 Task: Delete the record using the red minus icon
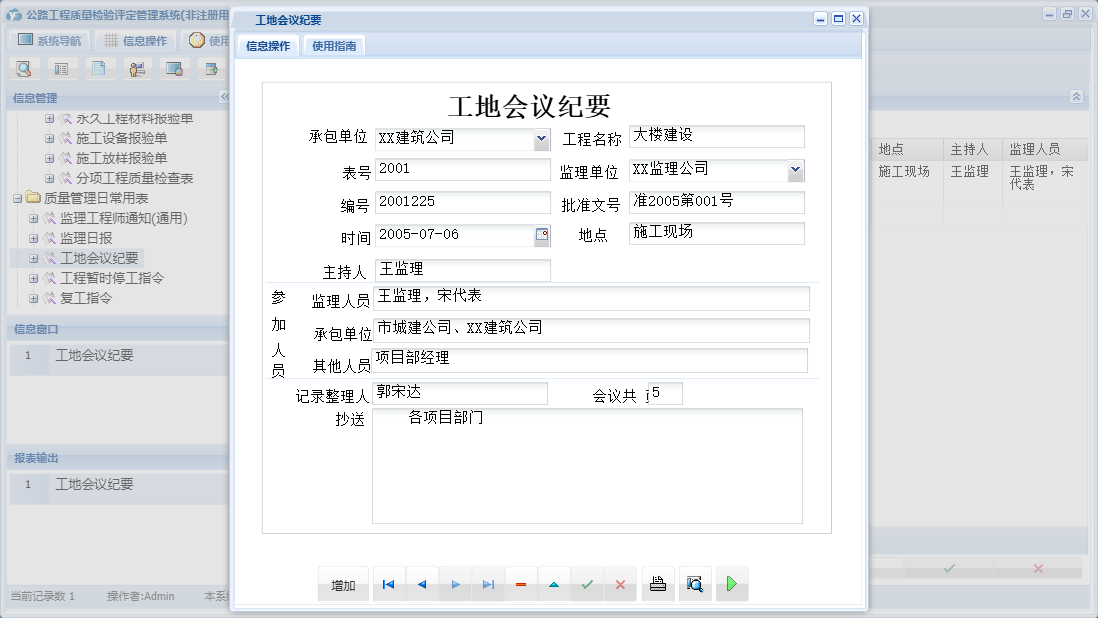521,583
